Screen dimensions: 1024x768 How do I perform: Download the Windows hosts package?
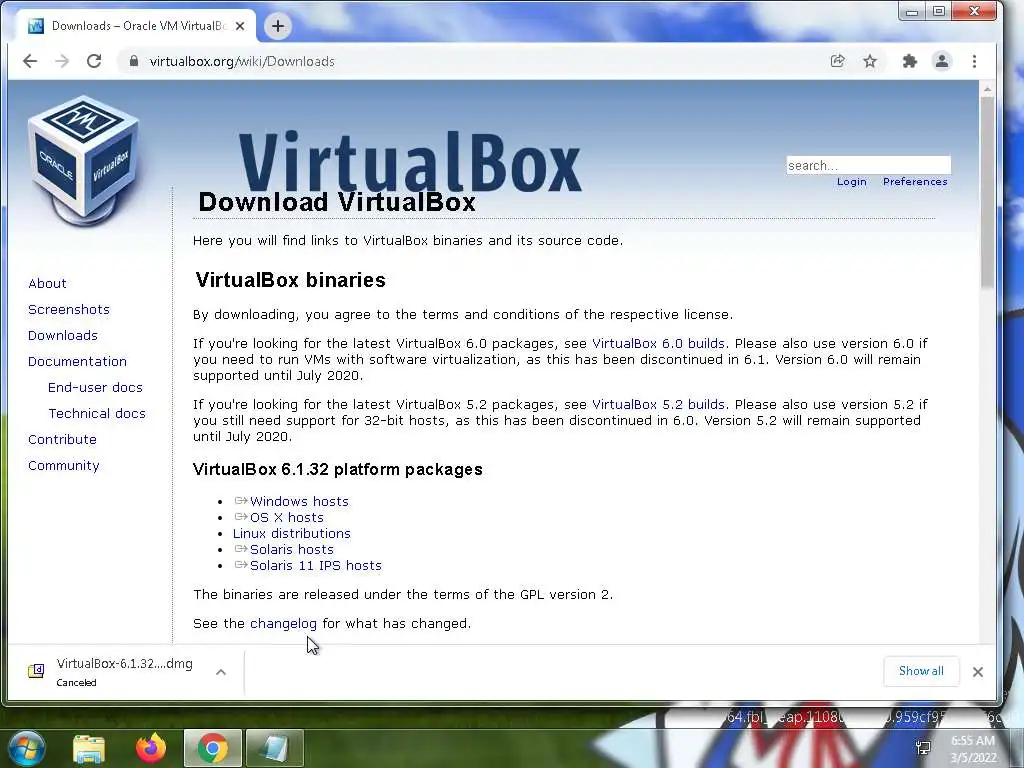(298, 502)
